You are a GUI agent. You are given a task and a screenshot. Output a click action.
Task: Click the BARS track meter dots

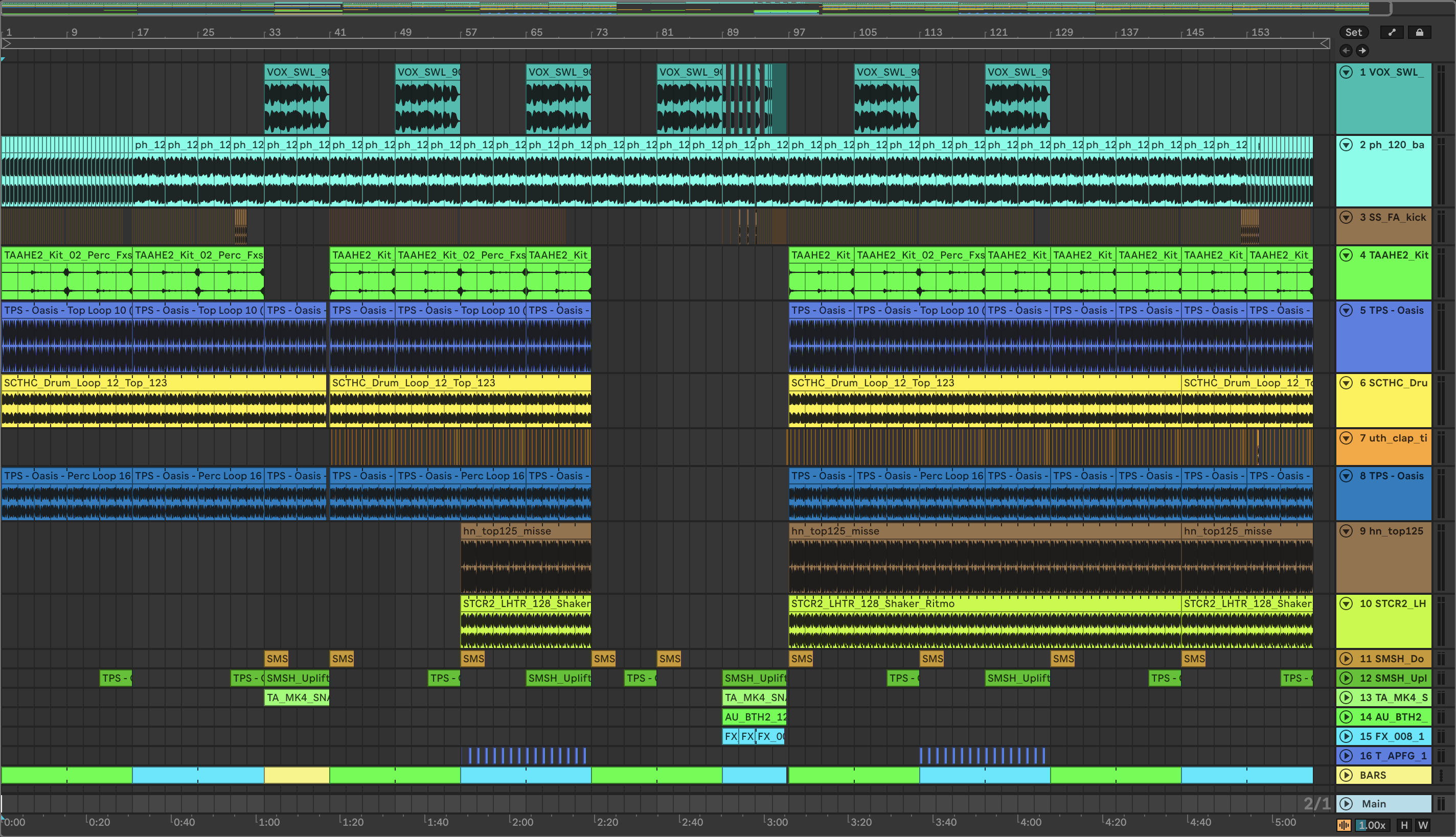tap(1441, 775)
